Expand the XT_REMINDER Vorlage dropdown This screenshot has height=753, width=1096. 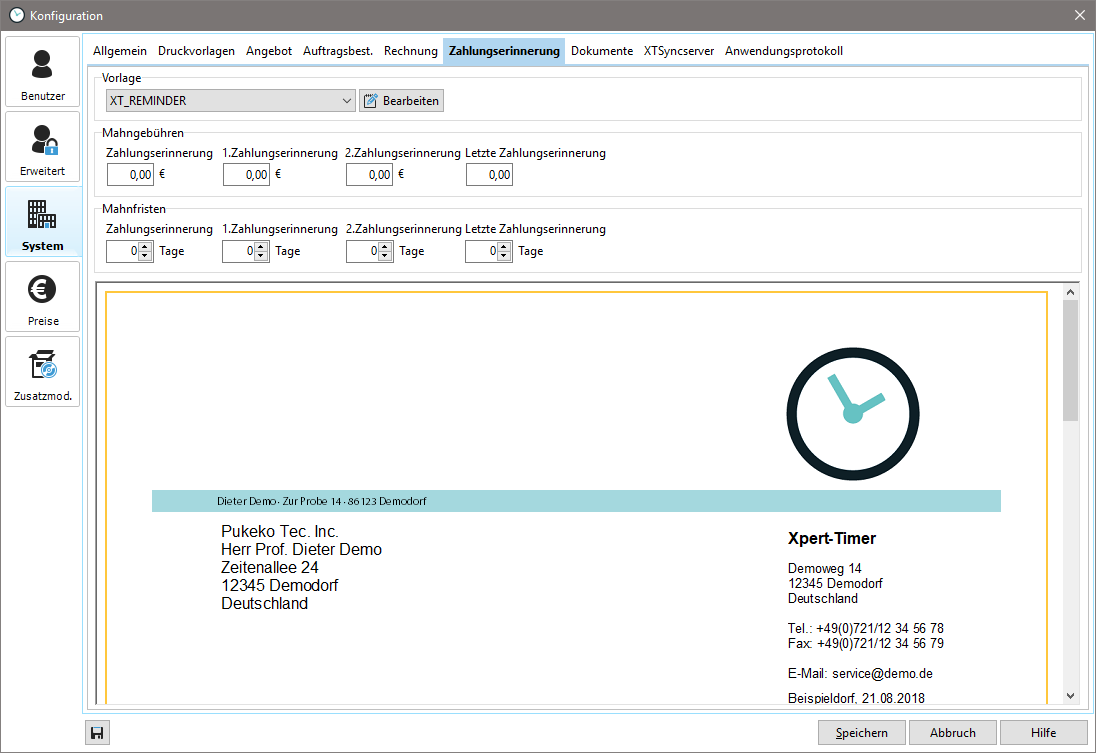tap(347, 101)
